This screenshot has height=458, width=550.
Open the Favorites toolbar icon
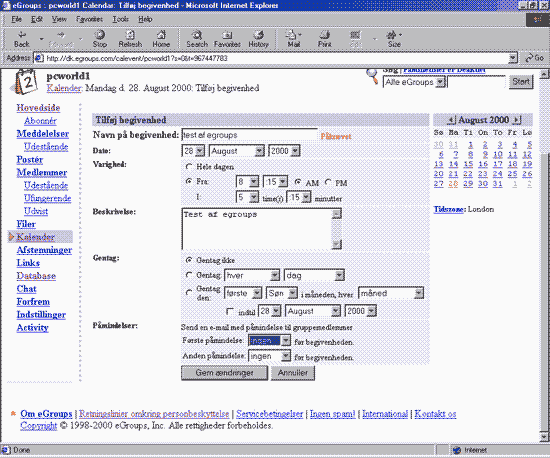click(227, 39)
